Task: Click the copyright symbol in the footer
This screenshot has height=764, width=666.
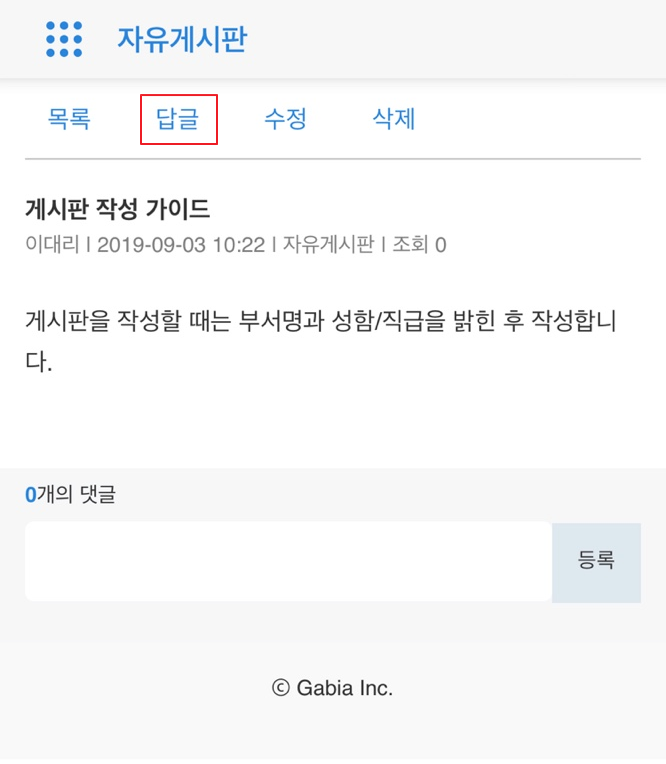Action: pos(281,688)
